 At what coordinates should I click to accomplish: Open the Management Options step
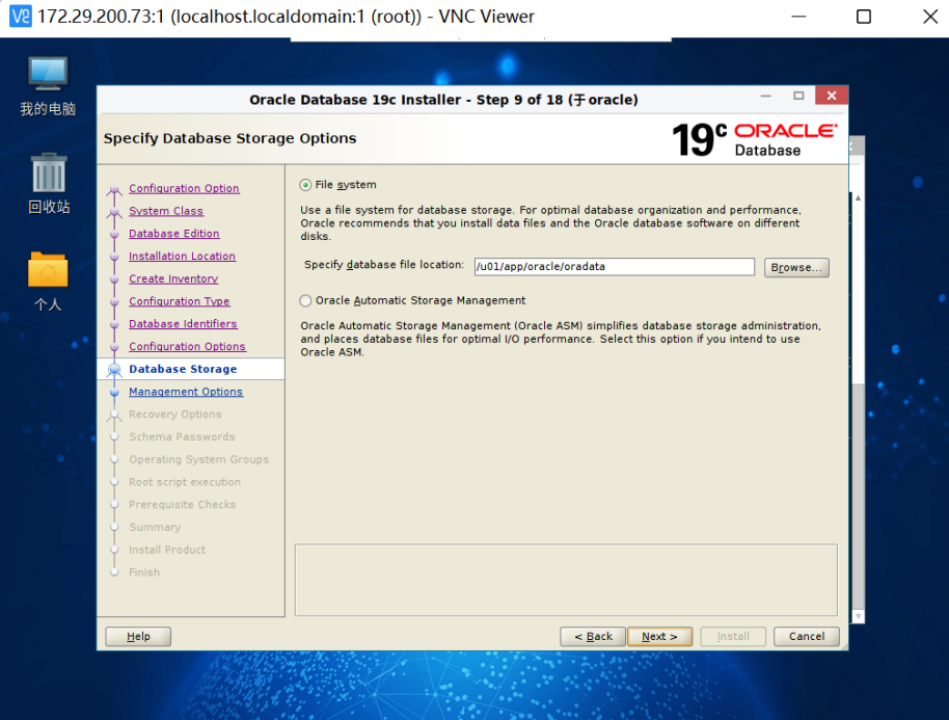coord(185,391)
